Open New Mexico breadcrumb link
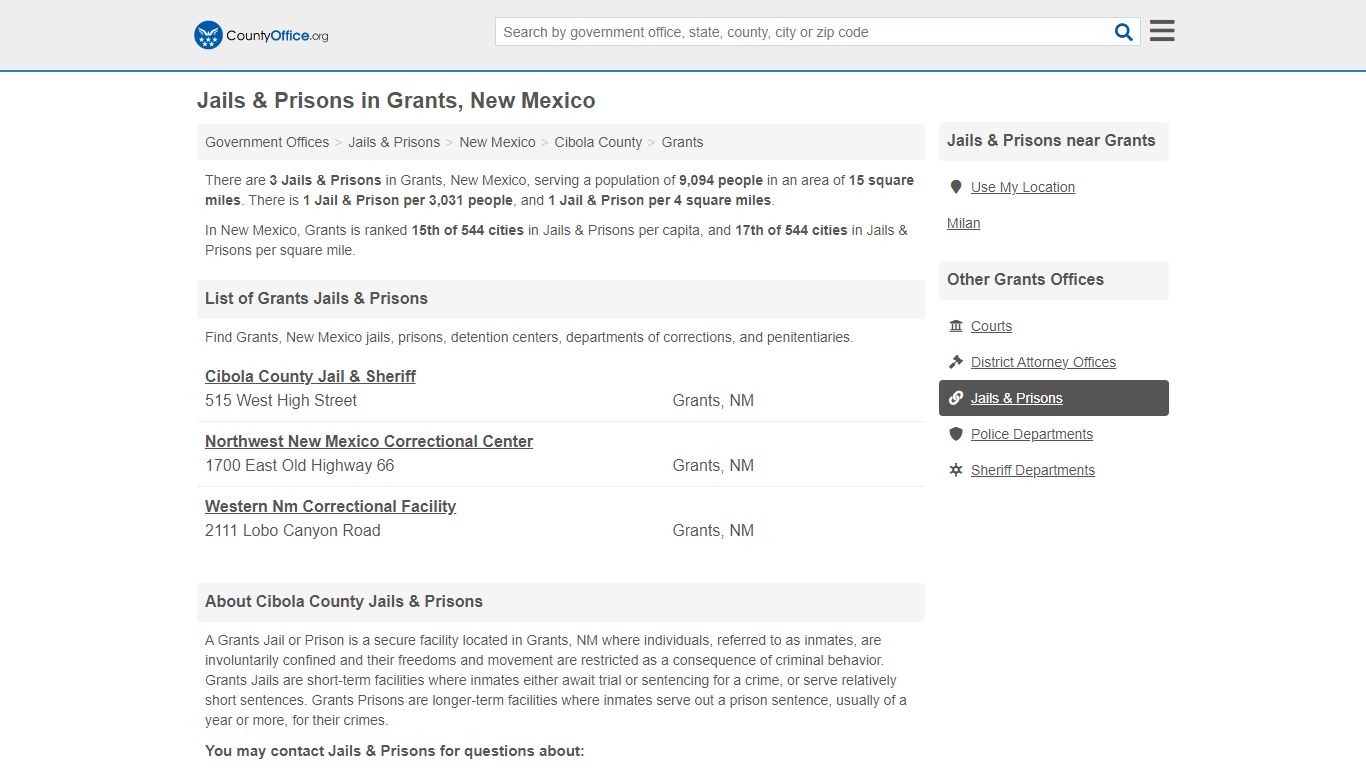The width and height of the screenshot is (1366, 768). click(x=497, y=142)
